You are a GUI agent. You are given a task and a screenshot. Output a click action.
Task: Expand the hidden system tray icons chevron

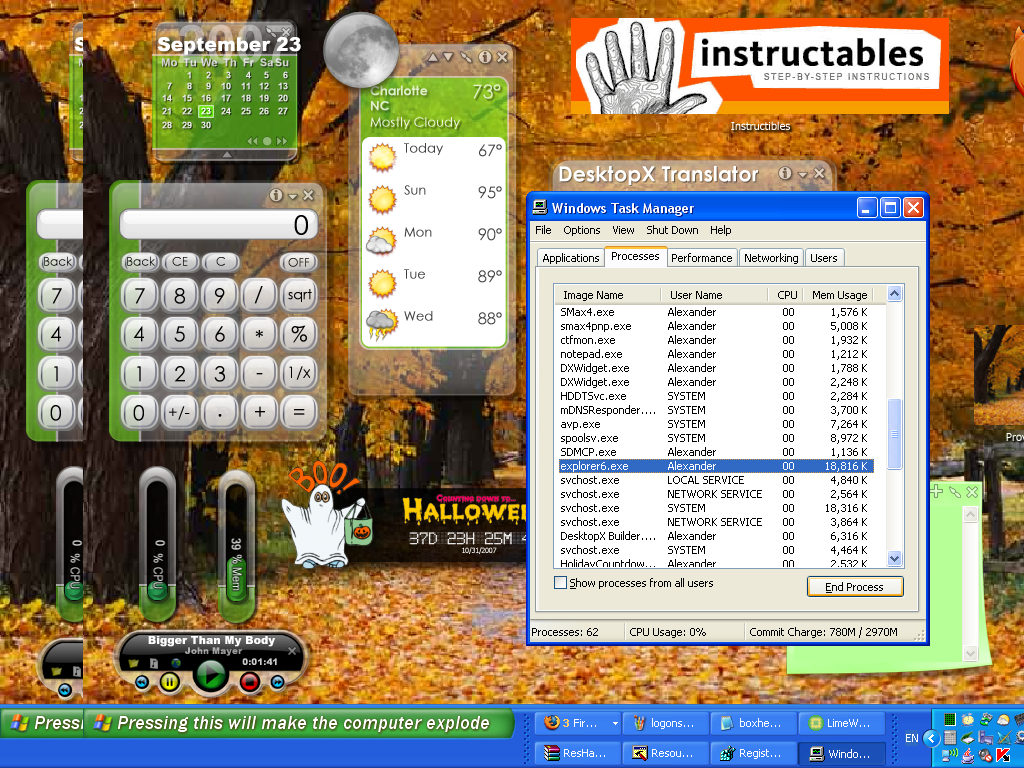coord(931,738)
